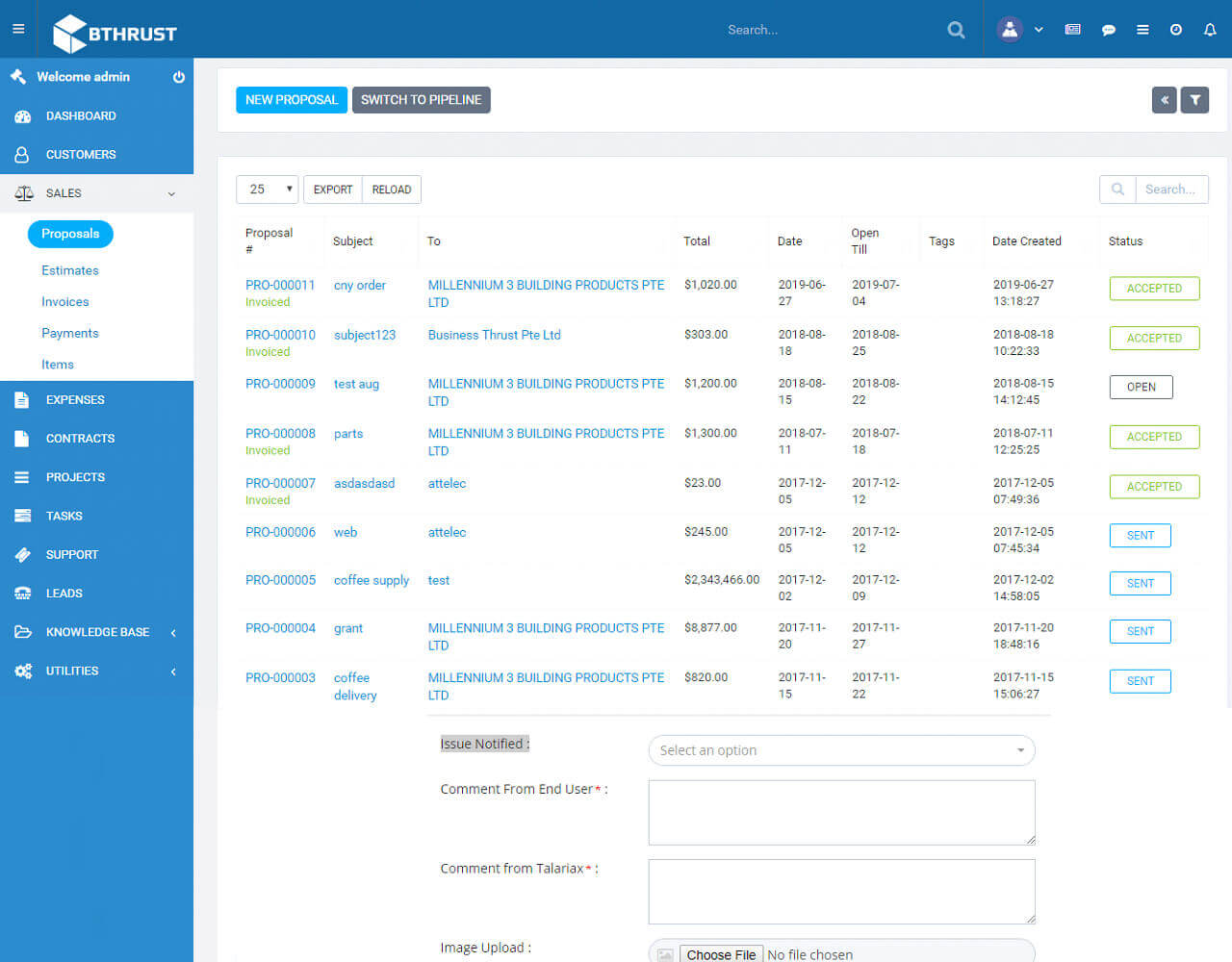This screenshot has height=962, width=1232.
Task: Expand the Utilities arrow
Action: point(173,671)
